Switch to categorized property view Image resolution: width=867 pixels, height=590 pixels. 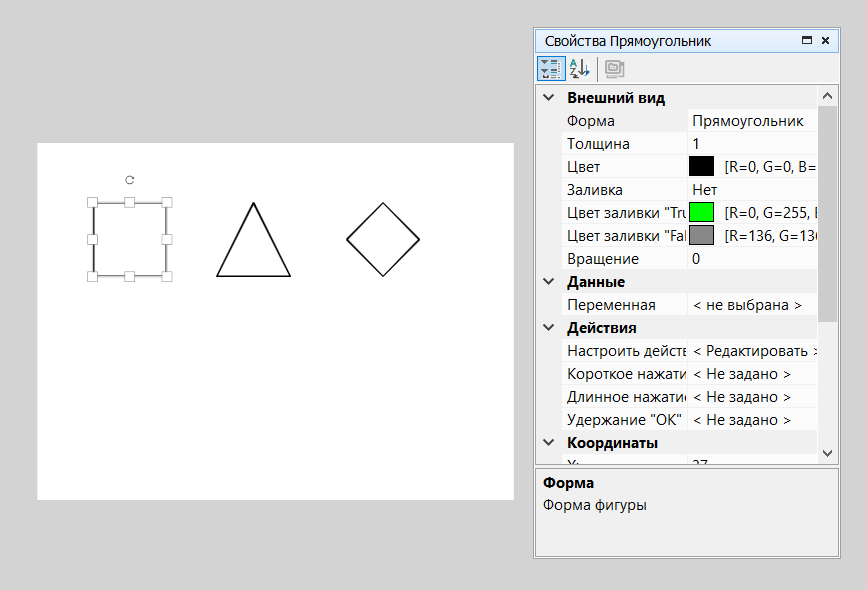[x=550, y=69]
